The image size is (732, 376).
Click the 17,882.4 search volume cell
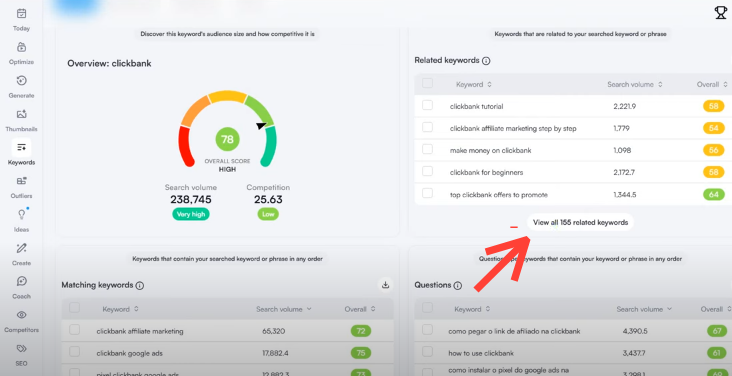[x=276, y=354]
